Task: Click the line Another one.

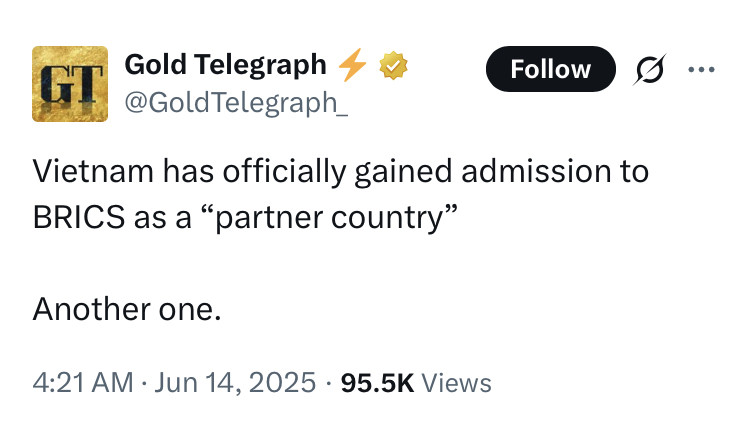Action: pyautogui.click(x=126, y=310)
